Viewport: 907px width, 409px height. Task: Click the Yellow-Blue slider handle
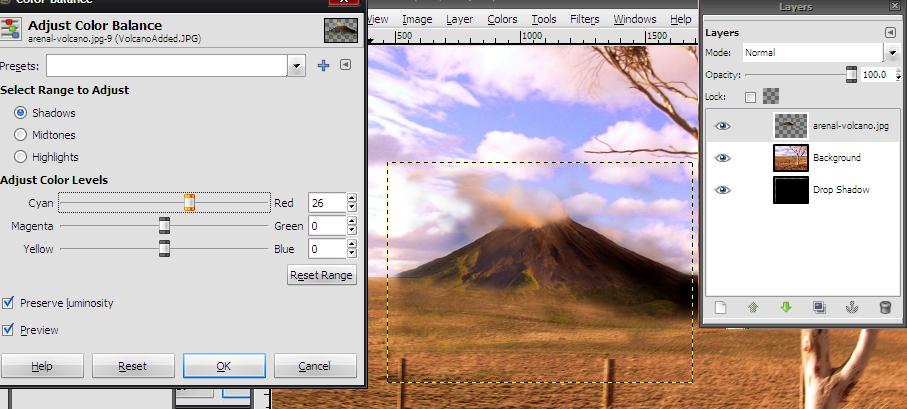[164, 249]
